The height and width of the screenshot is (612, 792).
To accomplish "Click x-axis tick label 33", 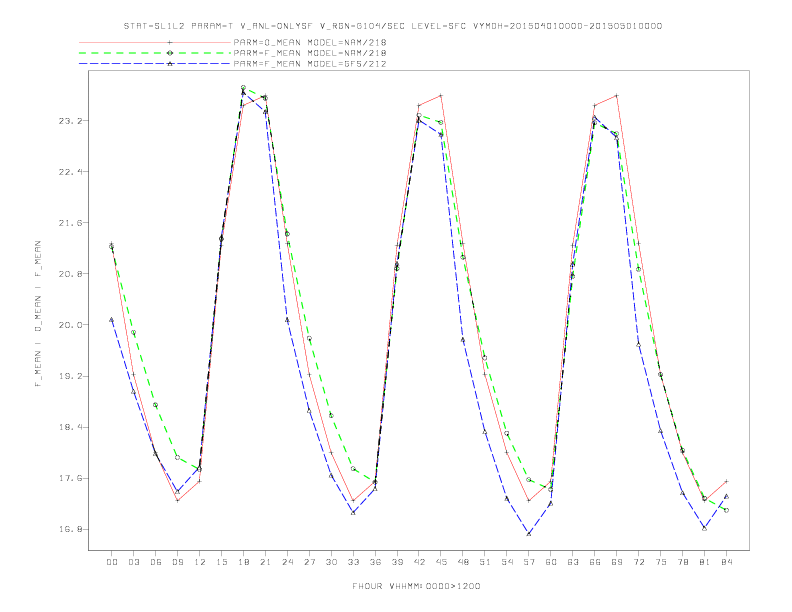I will (353, 562).
